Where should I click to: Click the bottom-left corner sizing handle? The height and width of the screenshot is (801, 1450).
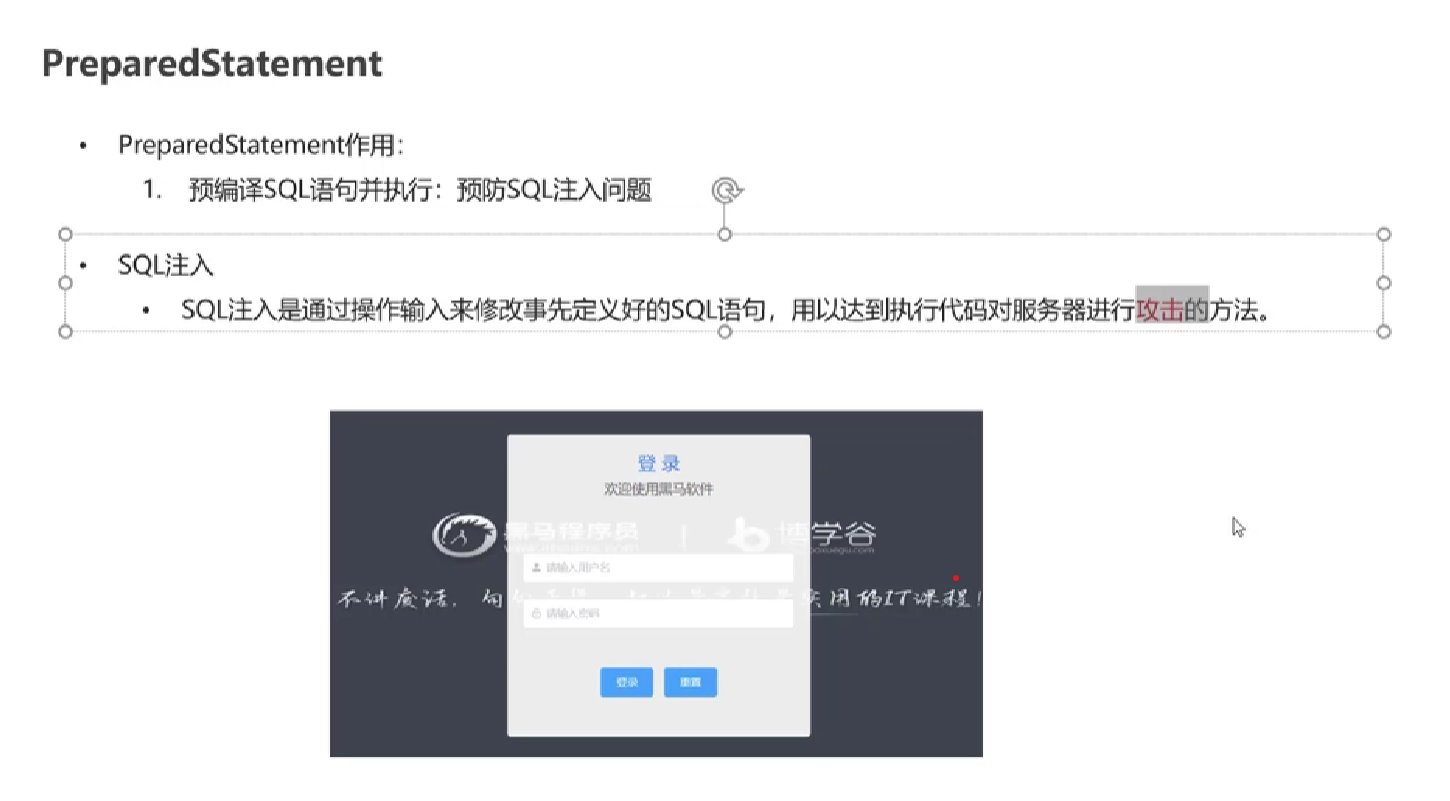tap(65, 331)
